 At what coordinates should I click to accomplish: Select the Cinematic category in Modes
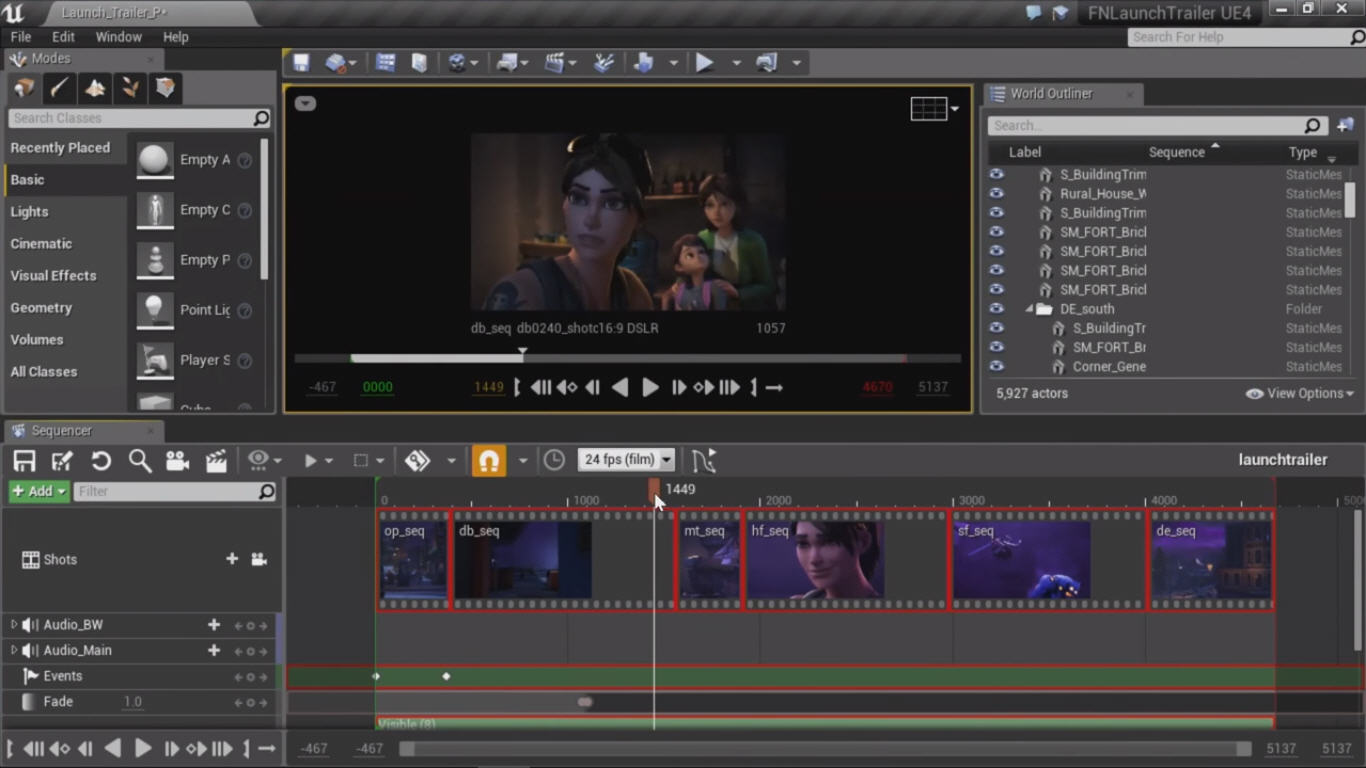tap(41, 244)
